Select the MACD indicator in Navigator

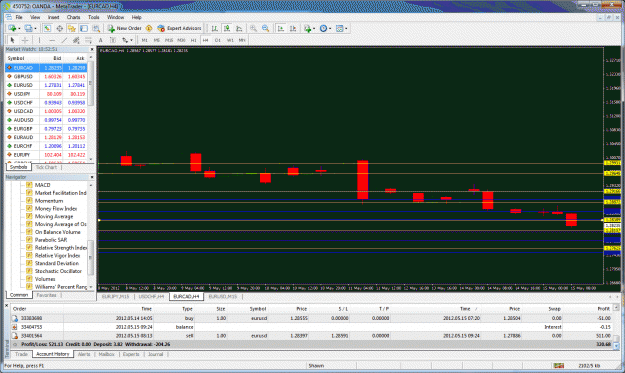click(x=42, y=185)
